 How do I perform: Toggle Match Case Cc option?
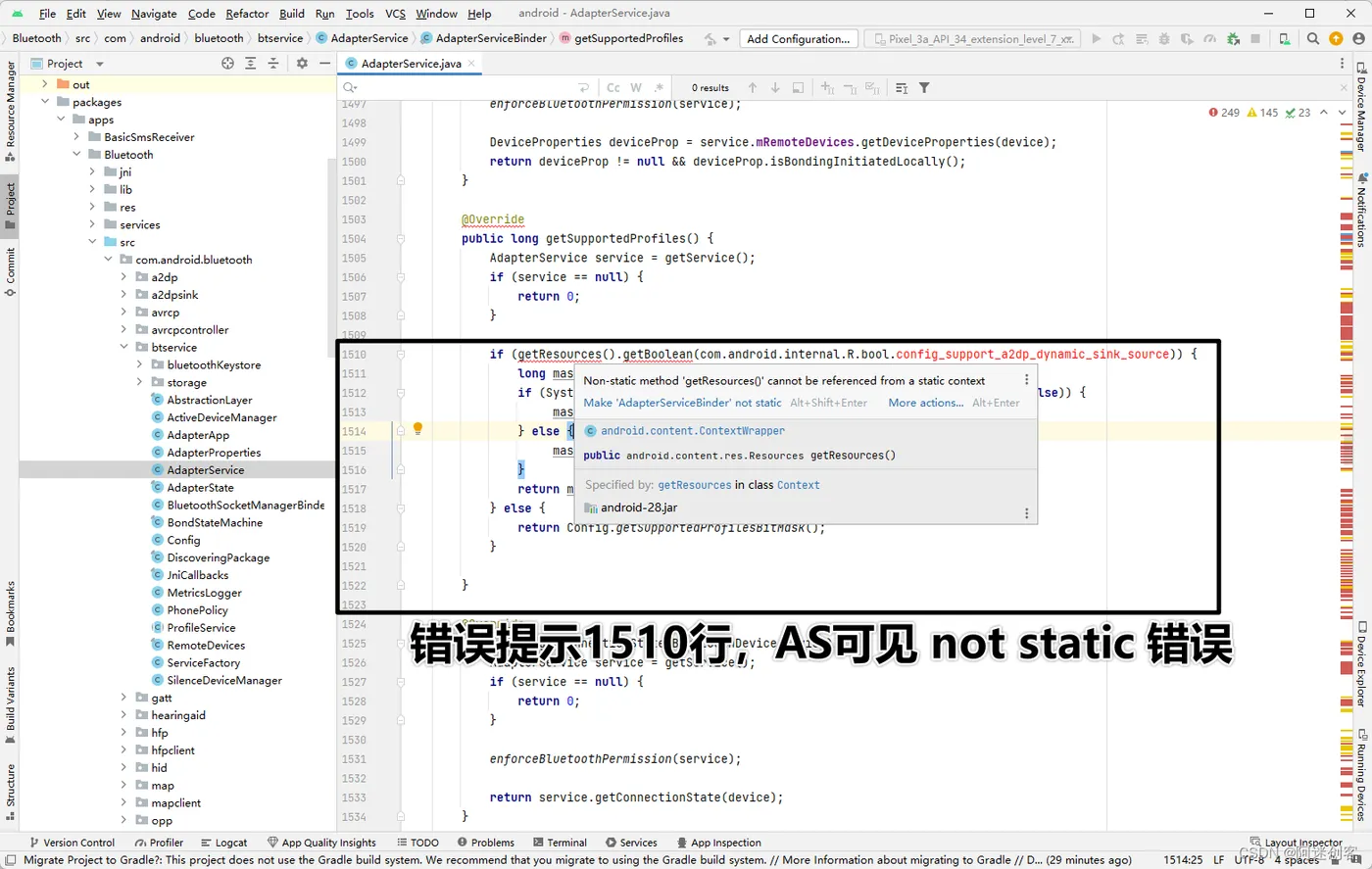click(x=613, y=87)
